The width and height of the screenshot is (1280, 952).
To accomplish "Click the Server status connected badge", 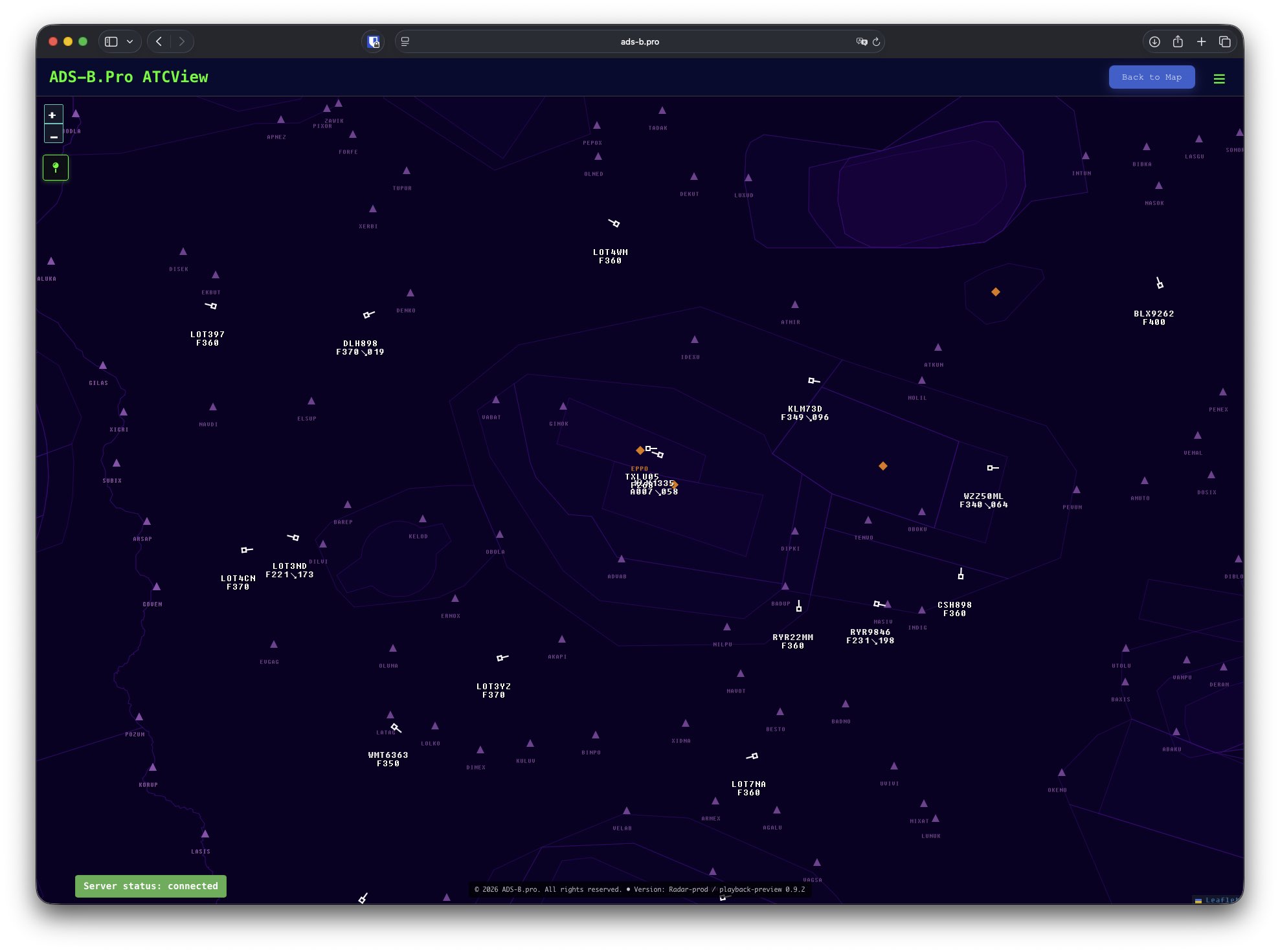I will (x=150, y=886).
